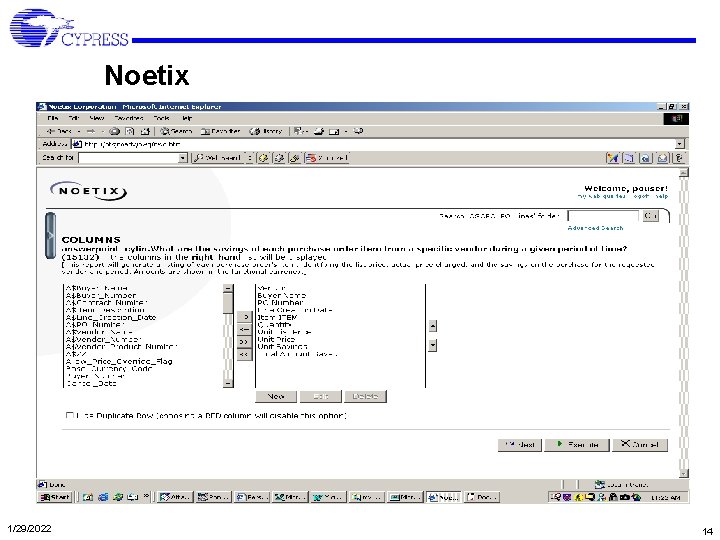
Task: Remove the selected column with single left arrow
Action: (x=245, y=330)
